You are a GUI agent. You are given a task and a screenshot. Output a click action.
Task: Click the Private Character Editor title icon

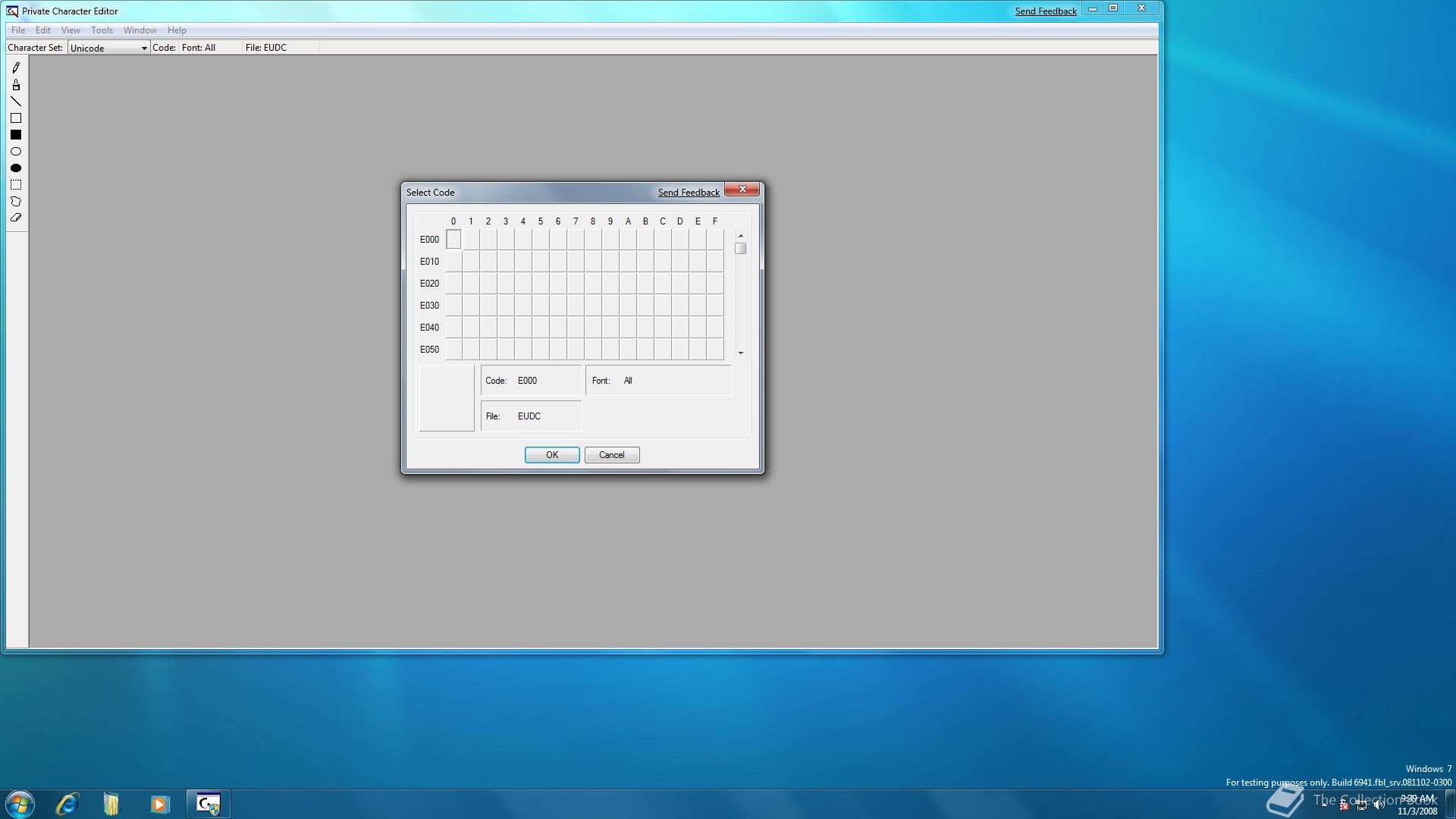click(x=12, y=11)
